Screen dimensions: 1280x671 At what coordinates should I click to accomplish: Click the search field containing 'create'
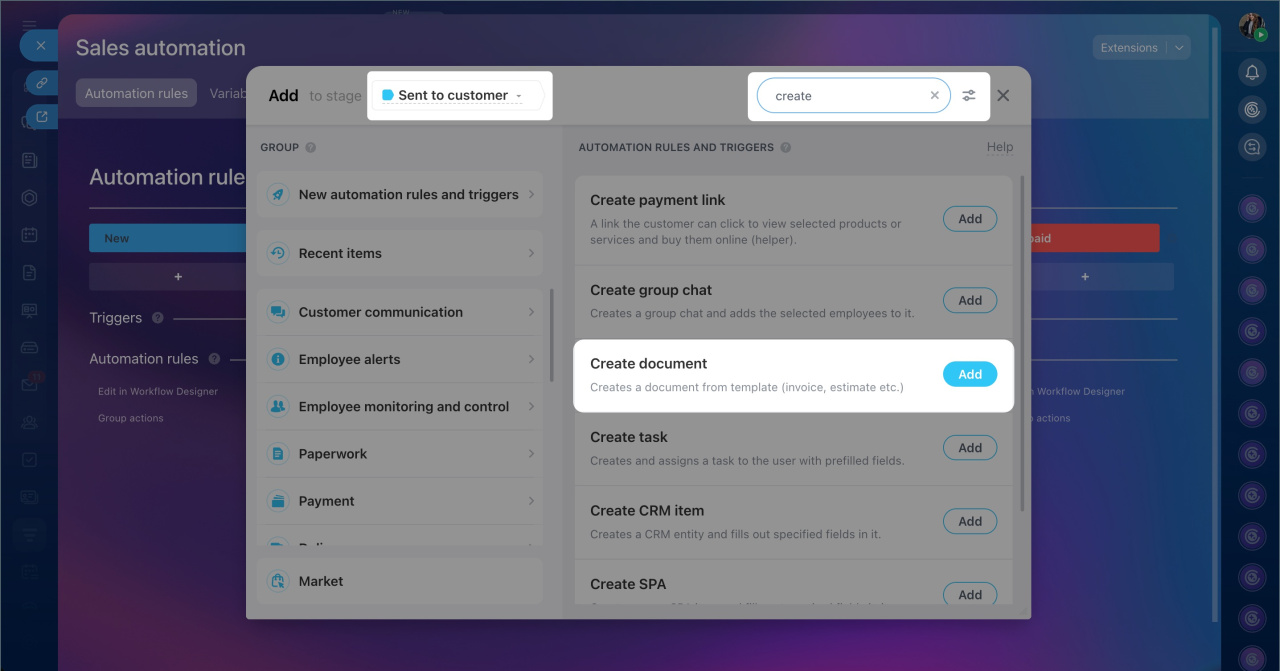(845, 96)
